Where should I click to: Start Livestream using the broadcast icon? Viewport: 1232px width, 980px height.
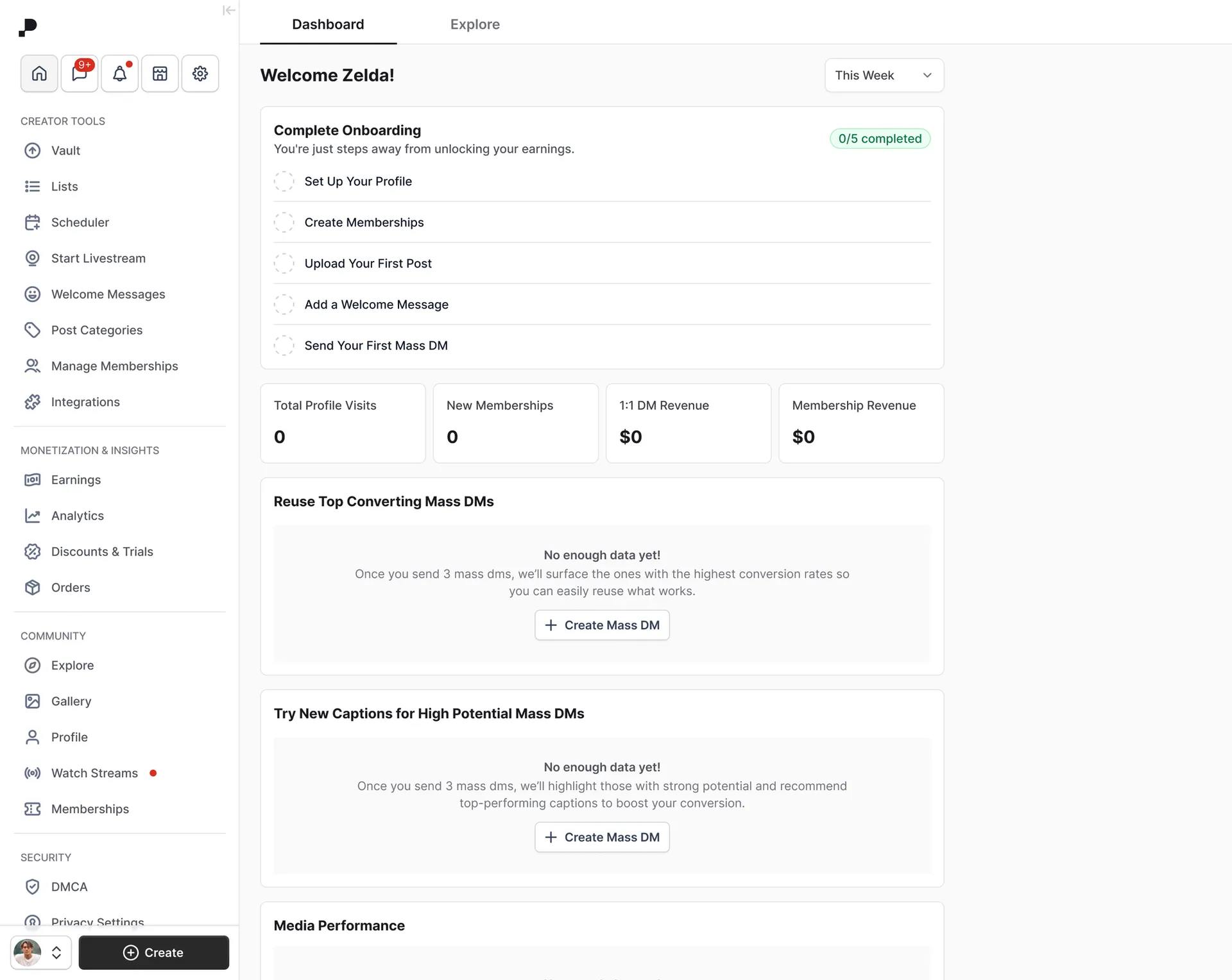33,258
